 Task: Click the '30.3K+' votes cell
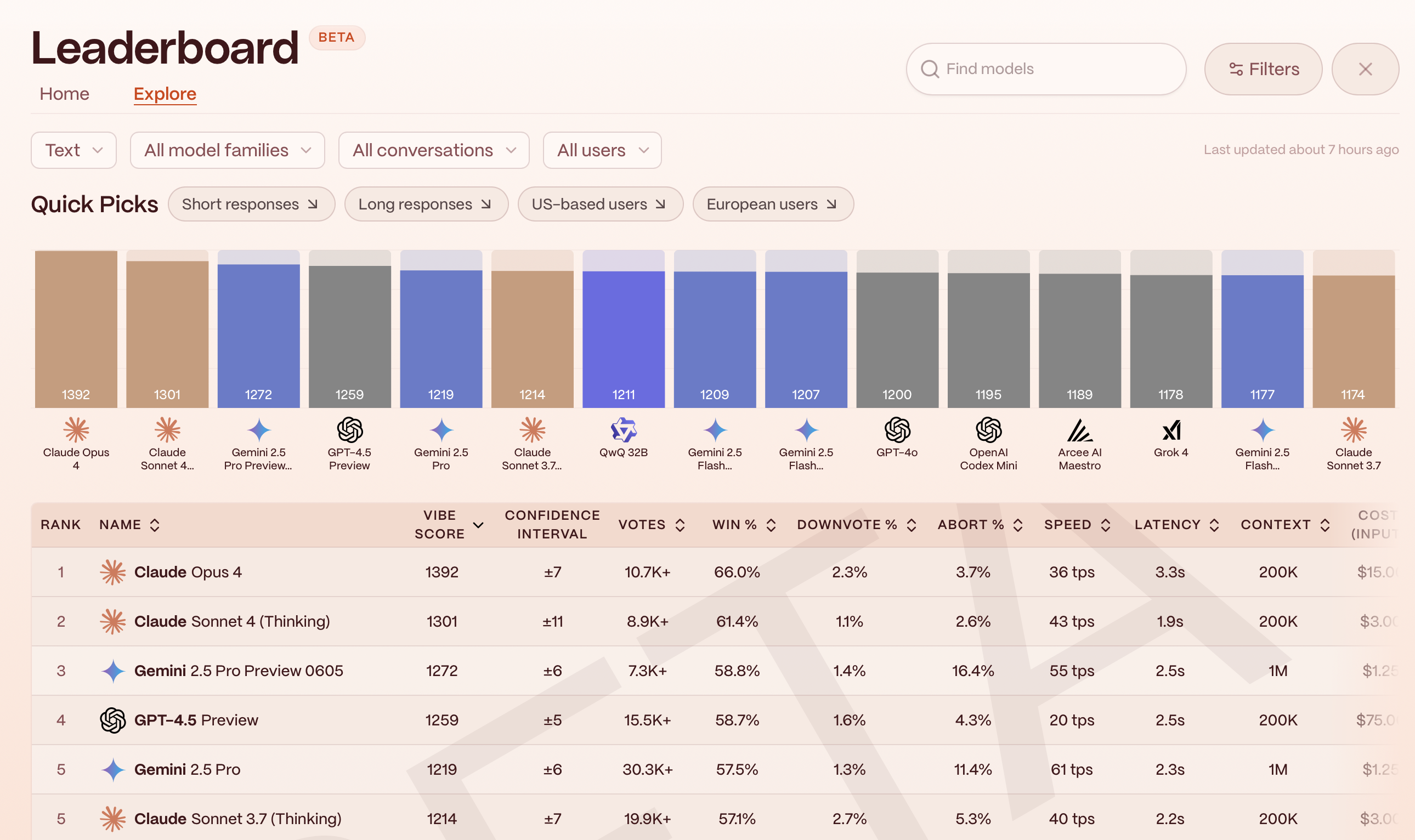pyautogui.click(x=648, y=770)
